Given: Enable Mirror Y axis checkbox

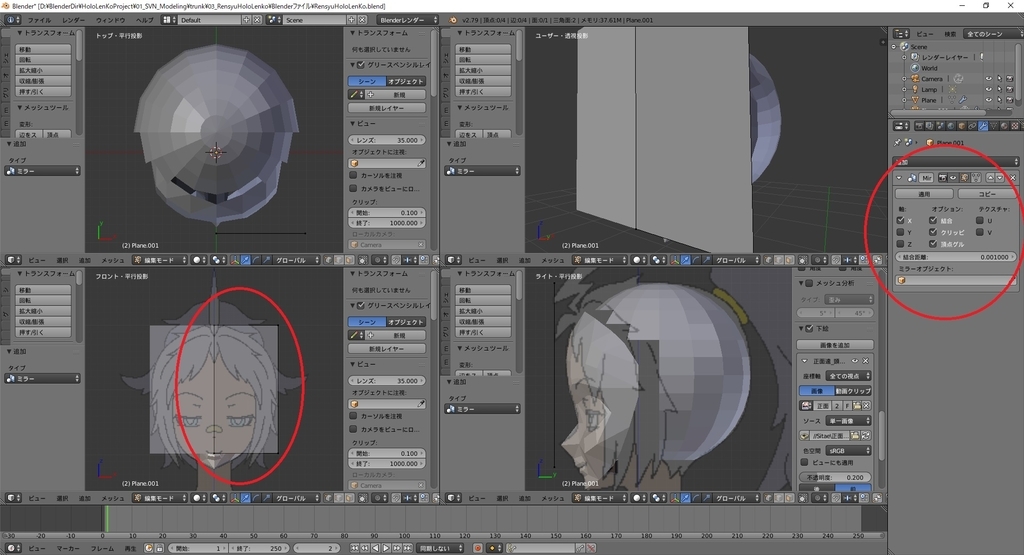Looking at the screenshot, I should tap(901, 232).
